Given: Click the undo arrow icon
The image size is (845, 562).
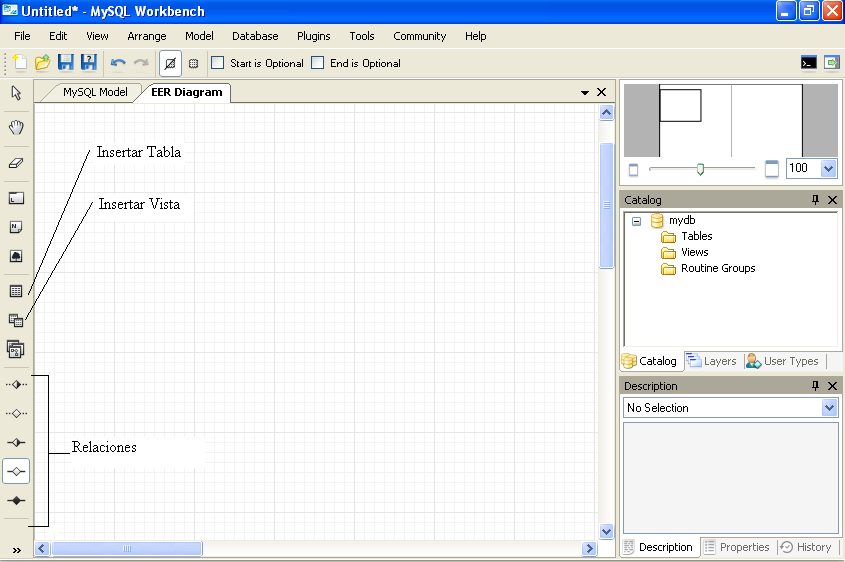Looking at the screenshot, I should click(118, 63).
